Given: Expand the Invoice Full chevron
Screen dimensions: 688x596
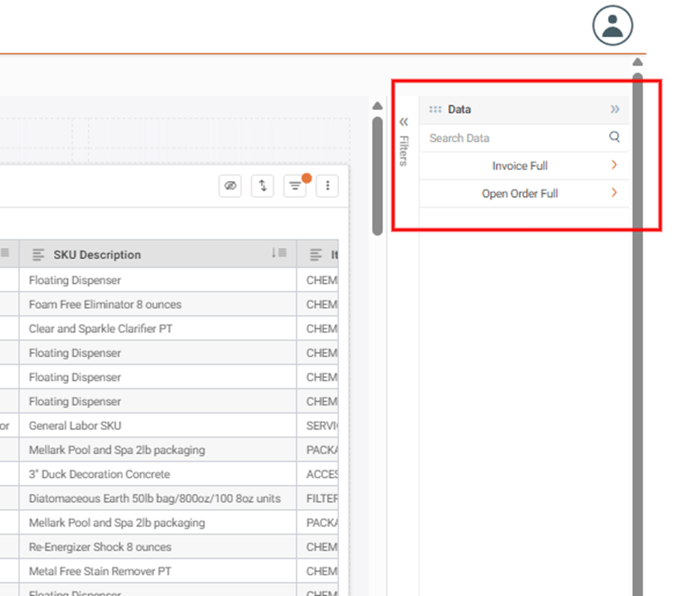Looking at the screenshot, I should coord(614,166).
